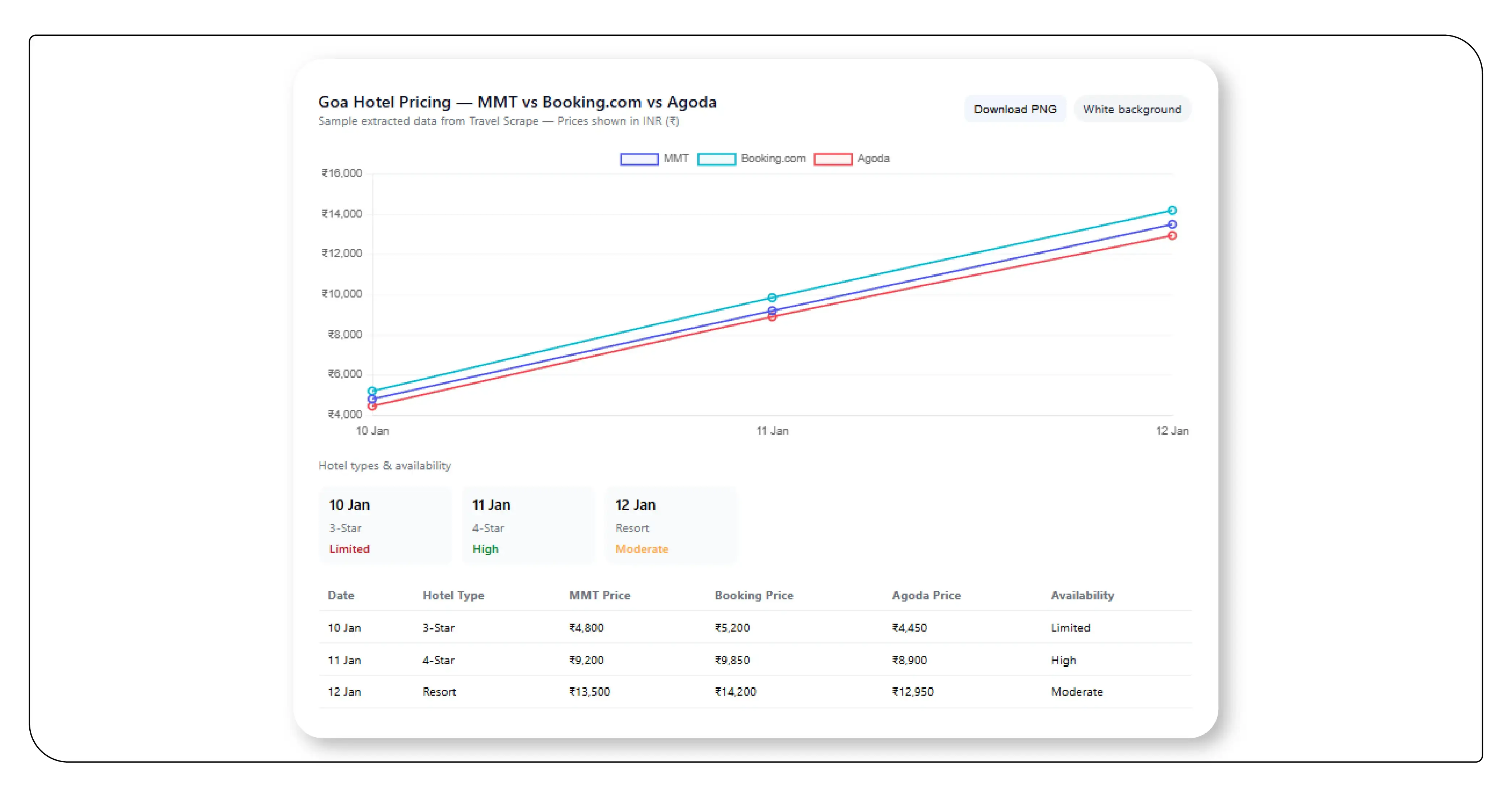The width and height of the screenshot is (1512, 797).
Task: Click the Booking.com point on 10 Jan
Action: pos(372,390)
